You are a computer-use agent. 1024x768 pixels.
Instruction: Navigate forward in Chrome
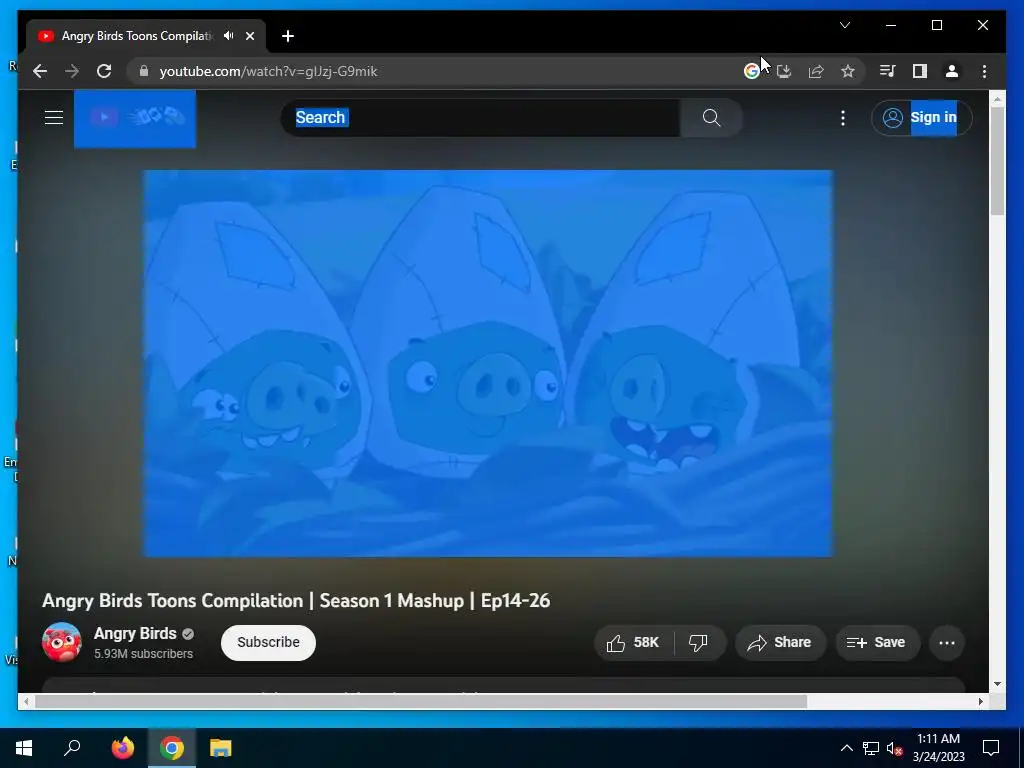tap(72, 71)
